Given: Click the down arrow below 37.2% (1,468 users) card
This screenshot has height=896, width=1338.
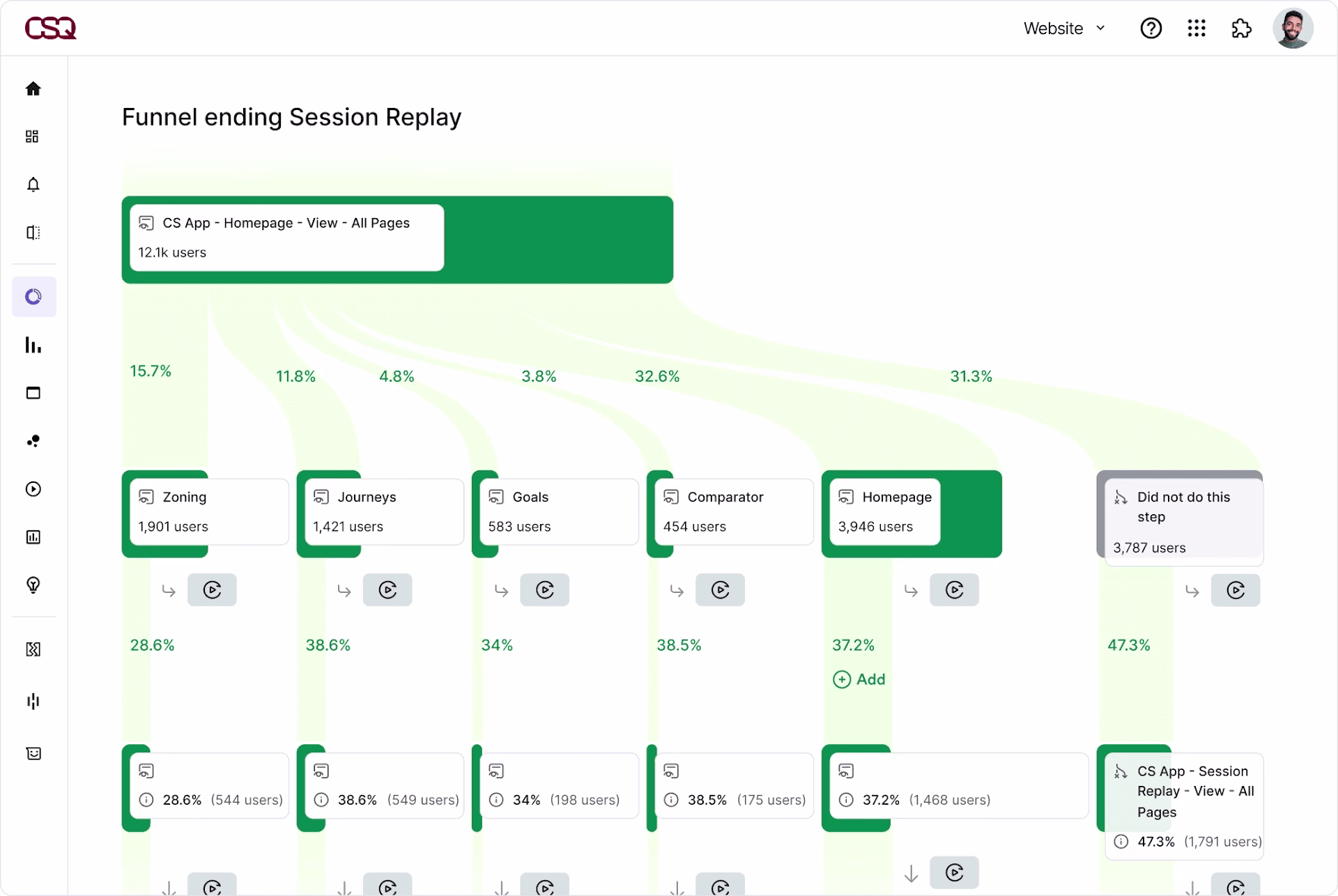Looking at the screenshot, I should (x=911, y=873).
